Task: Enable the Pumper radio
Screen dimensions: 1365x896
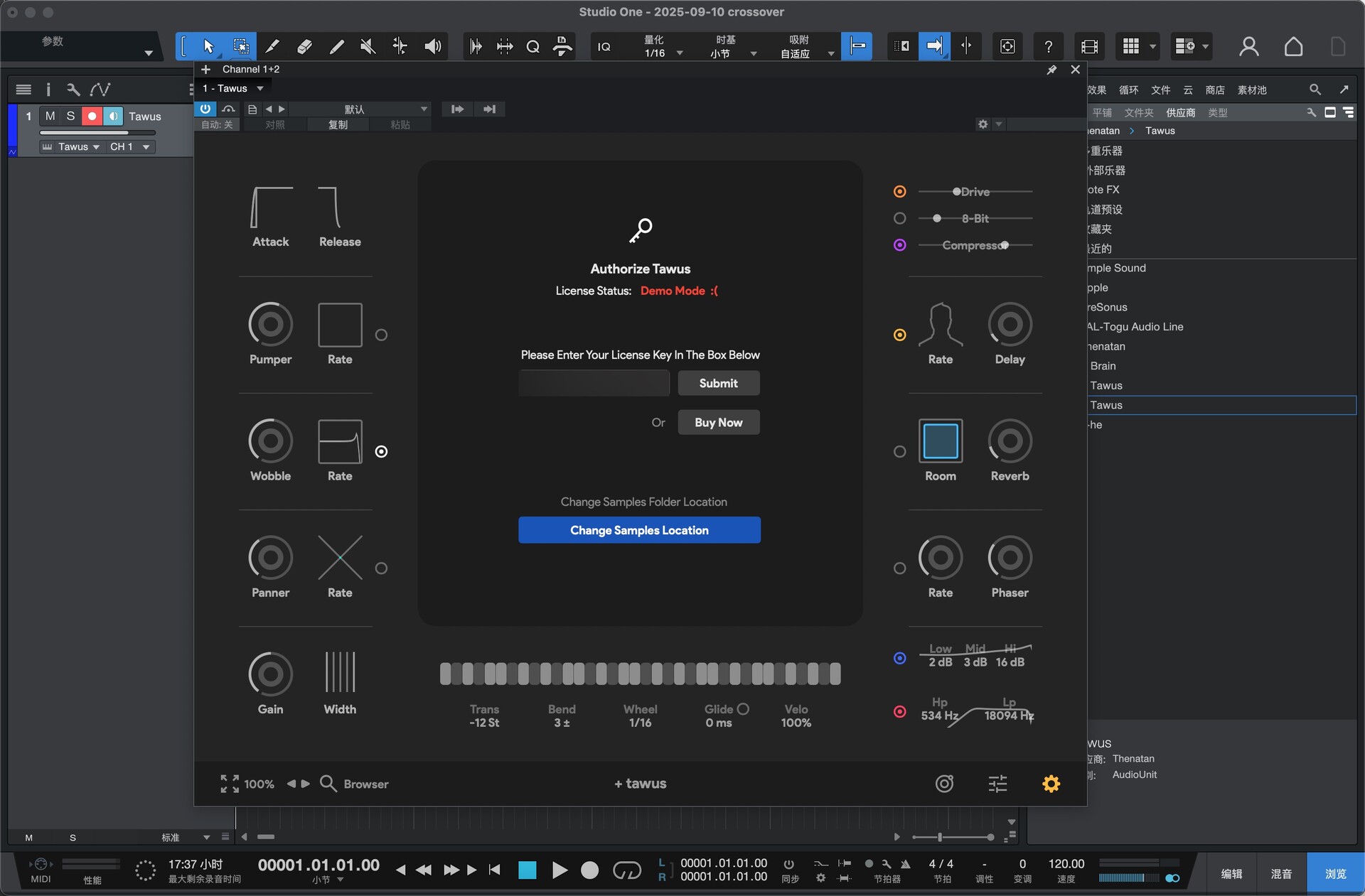Action: 381,335
